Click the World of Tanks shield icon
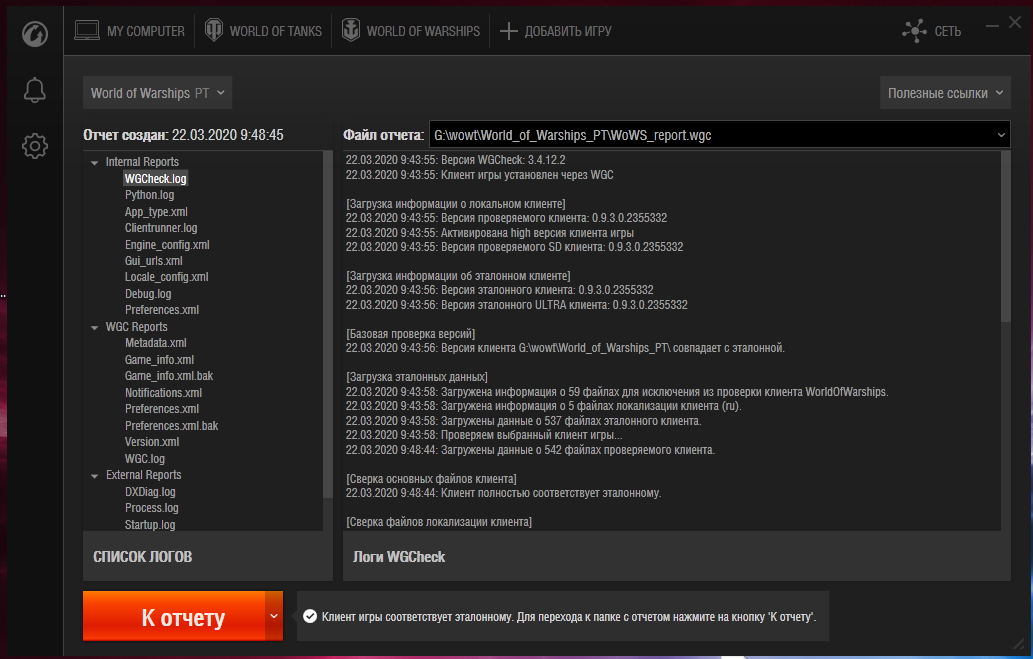The height and width of the screenshot is (659, 1033). click(214, 30)
